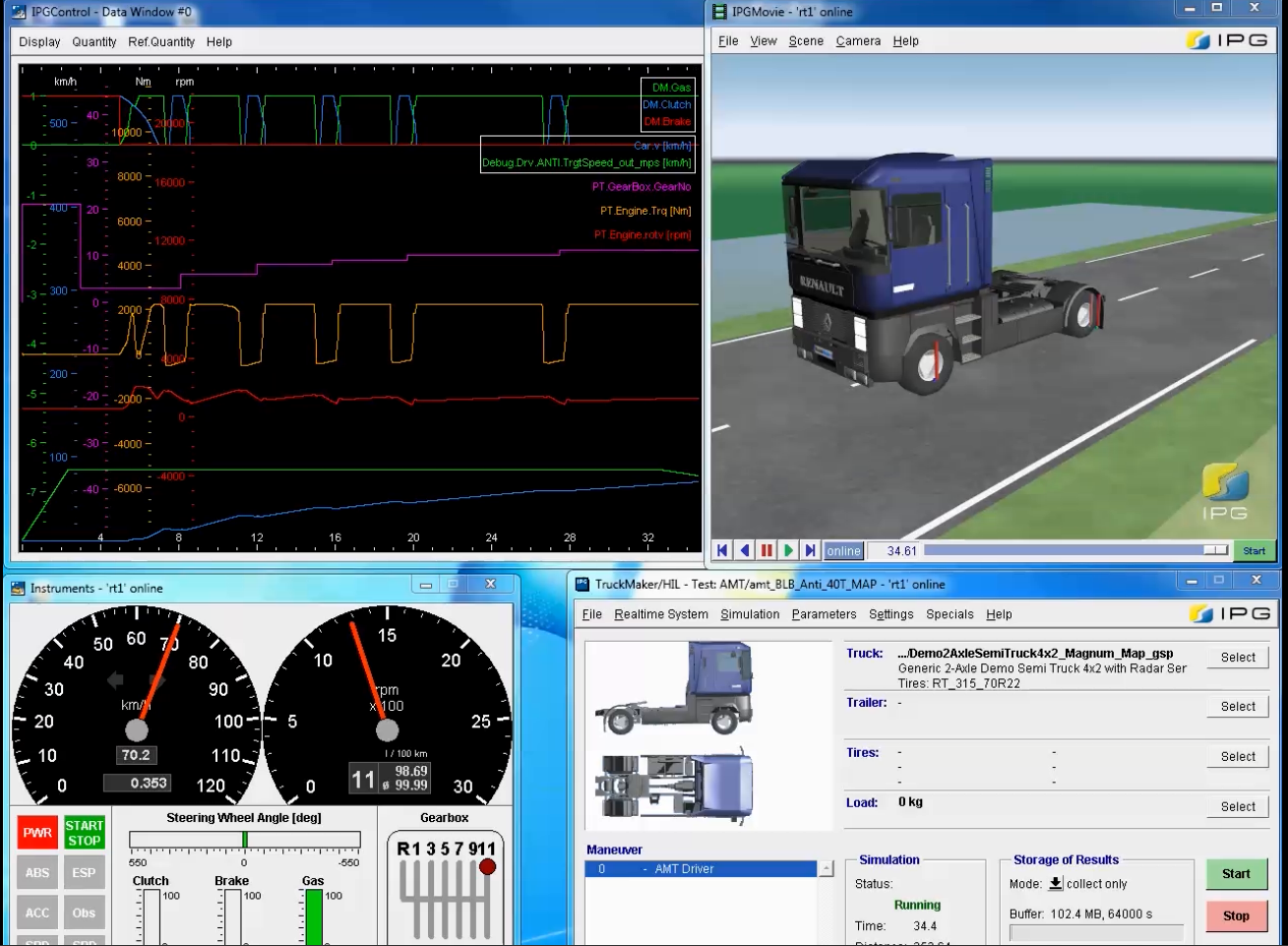Open the Parameters menu in TruckMaker
This screenshot has height=946, width=1288.
(824, 614)
